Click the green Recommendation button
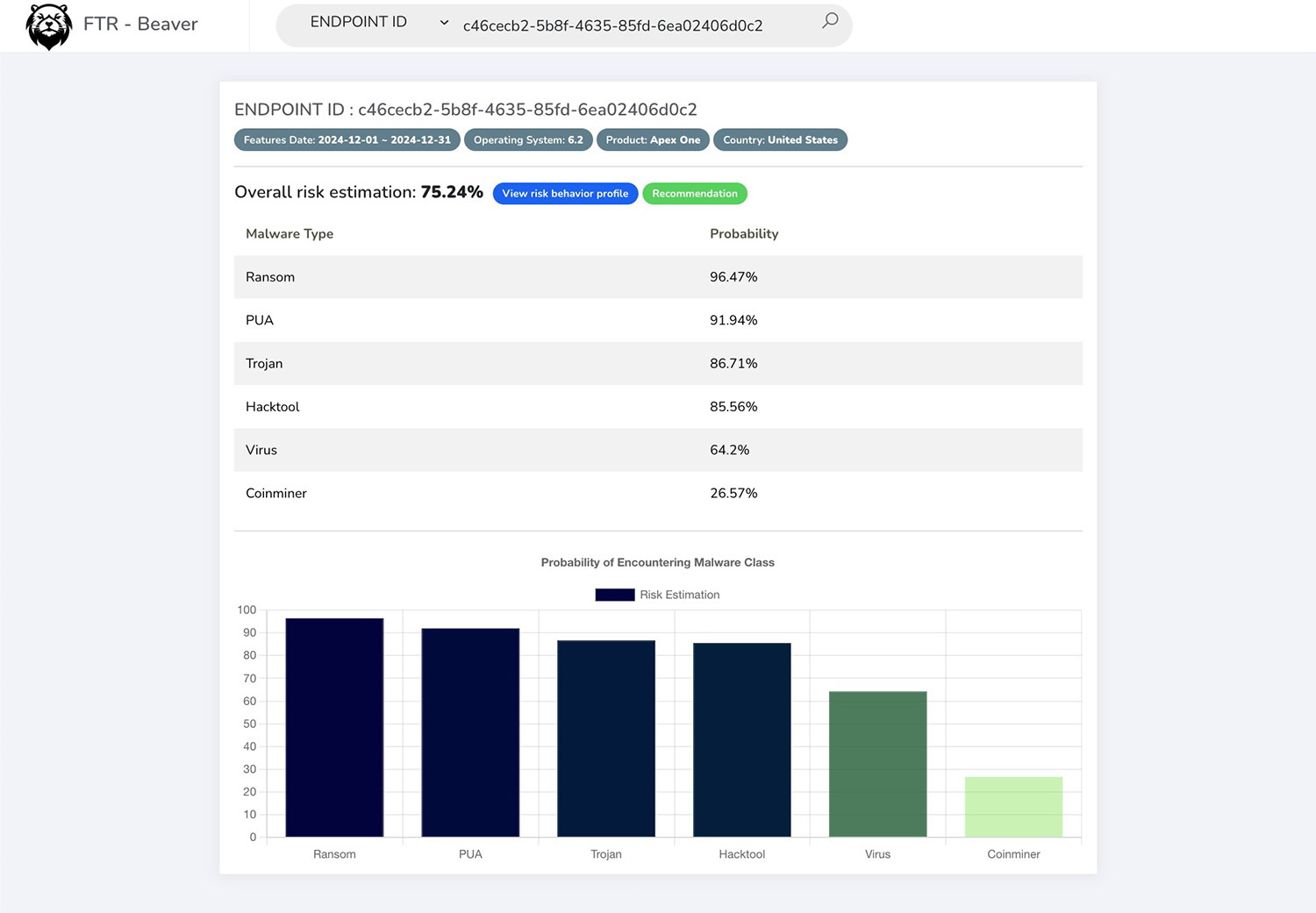 pos(694,194)
